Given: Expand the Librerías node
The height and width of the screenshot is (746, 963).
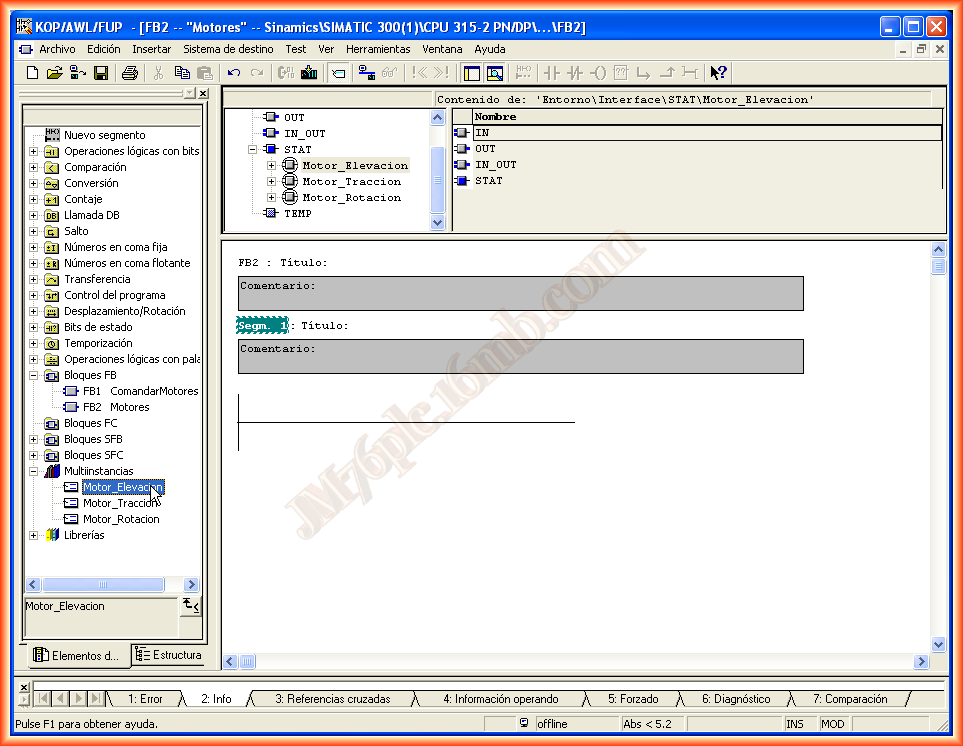Looking at the screenshot, I should pyautogui.click(x=33, y=535).
